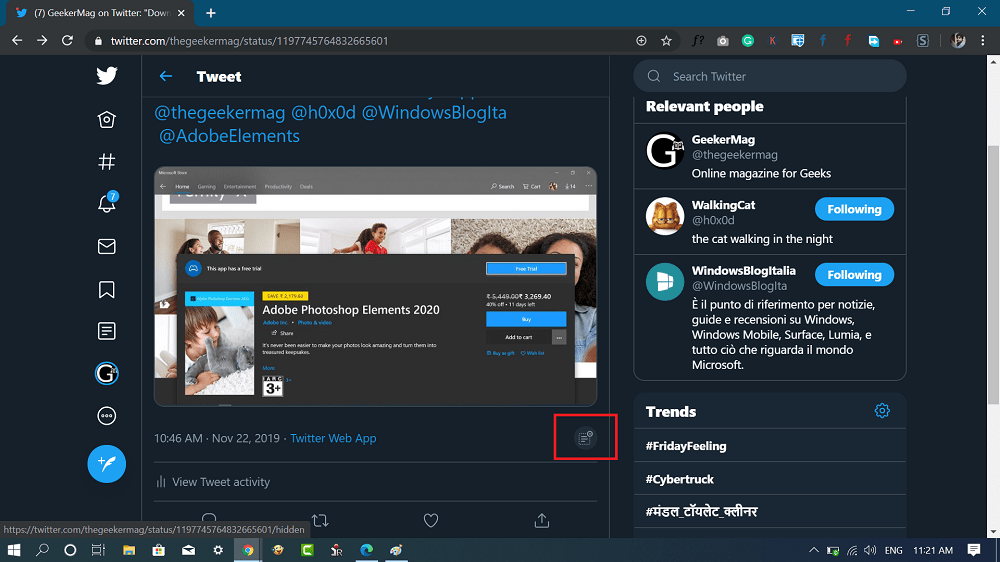Open #FridayFeeling trend

(x=686, y=446)
